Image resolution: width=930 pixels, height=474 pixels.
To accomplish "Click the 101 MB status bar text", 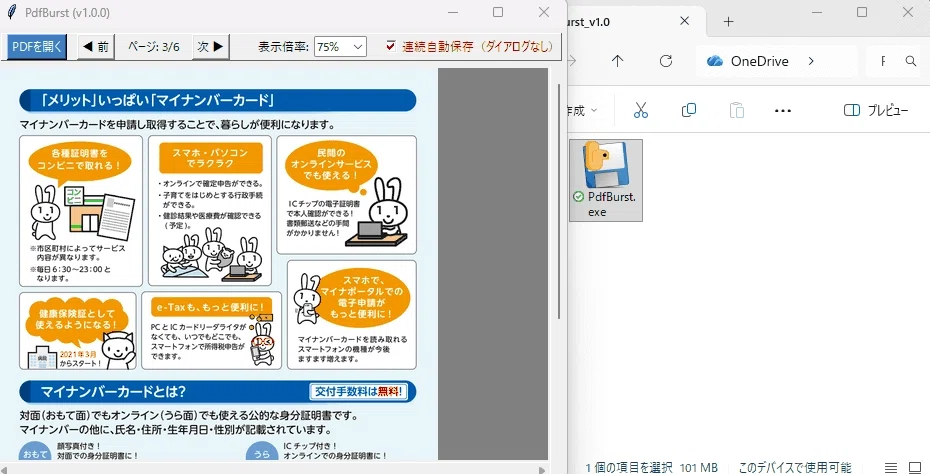I will [699, 467].
